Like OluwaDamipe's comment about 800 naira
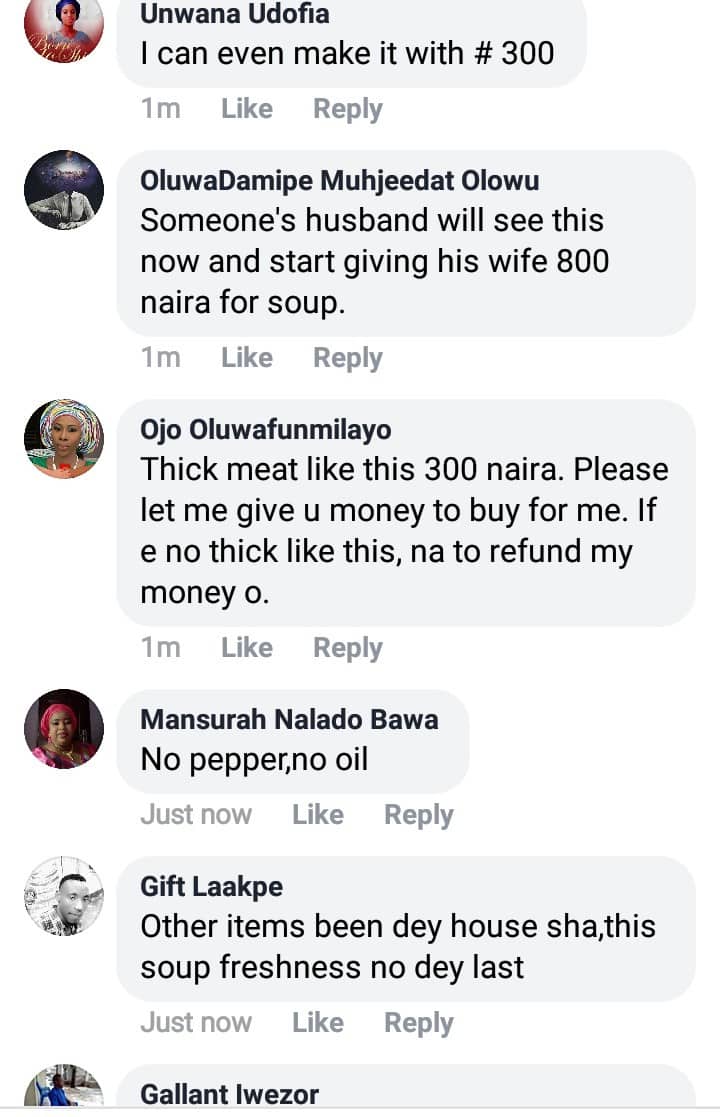The height and width of the screenshot is (1117, 720). tap(247, 357)
